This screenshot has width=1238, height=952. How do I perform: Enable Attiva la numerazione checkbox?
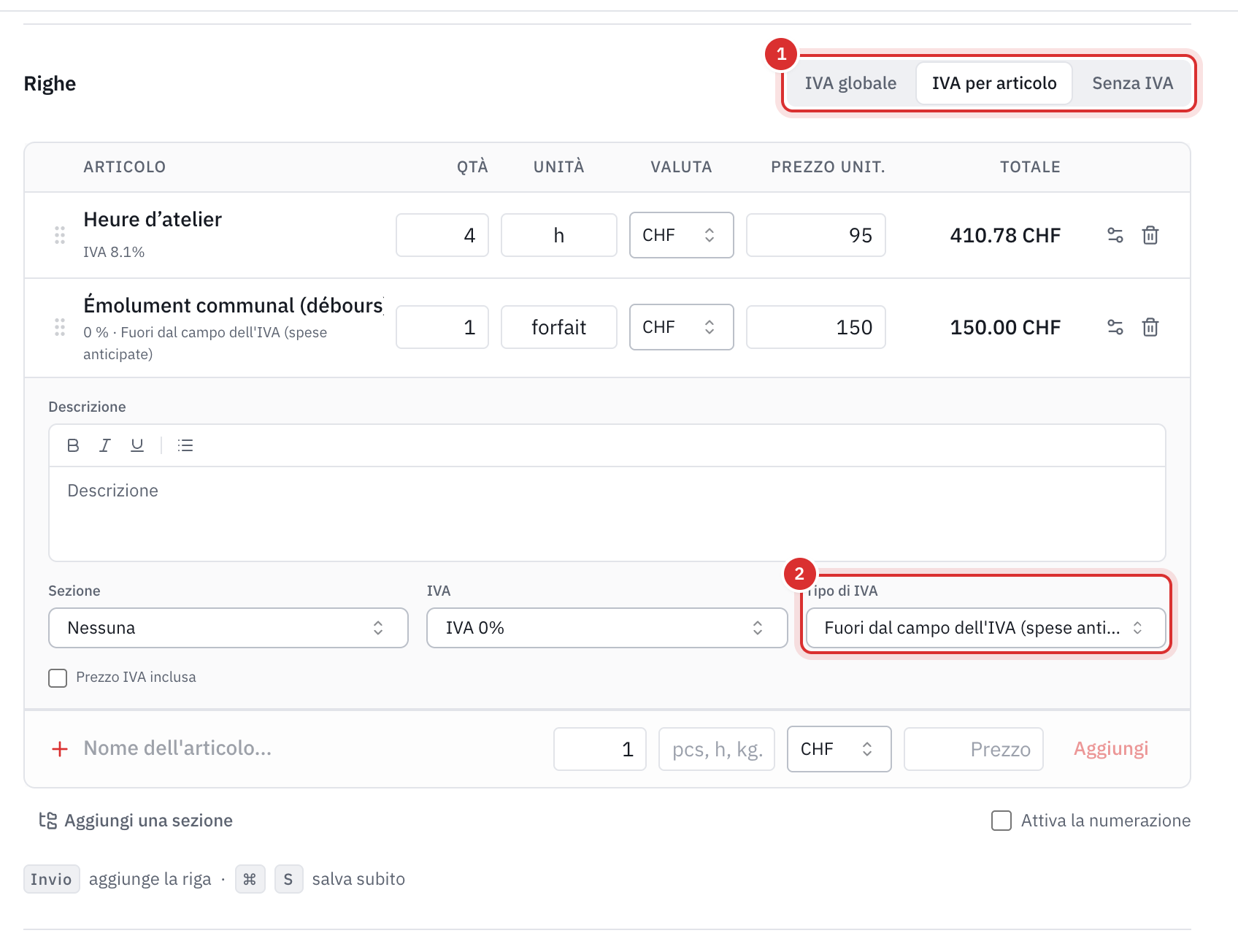(x=1001, y=821)
